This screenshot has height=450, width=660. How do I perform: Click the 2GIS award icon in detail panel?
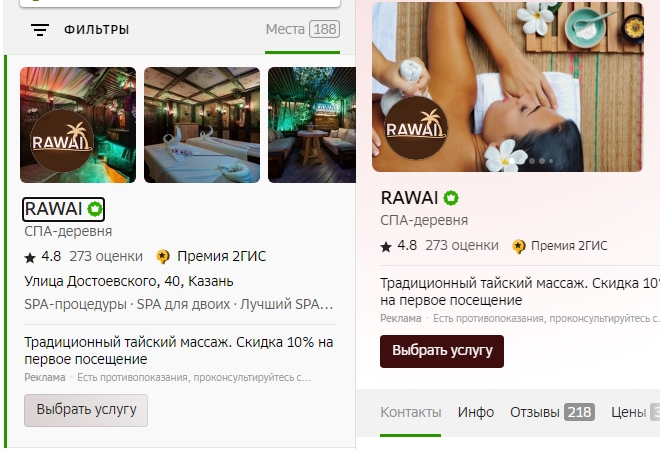(x=519, y=246)
